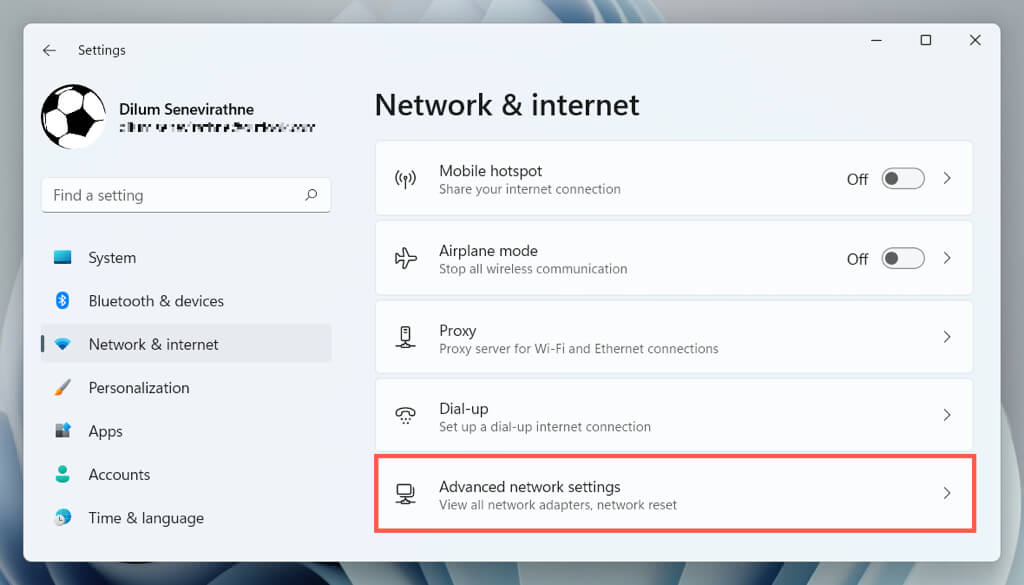1024x585 pixels.
Task: Go to Accounts settings
Action: click(x=119, y=475)
